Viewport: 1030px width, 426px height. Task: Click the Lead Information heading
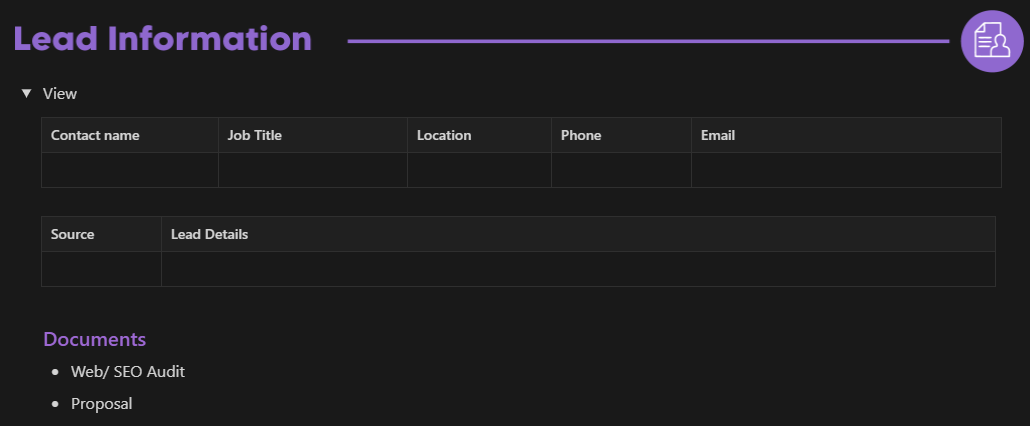tap(163, 39)
